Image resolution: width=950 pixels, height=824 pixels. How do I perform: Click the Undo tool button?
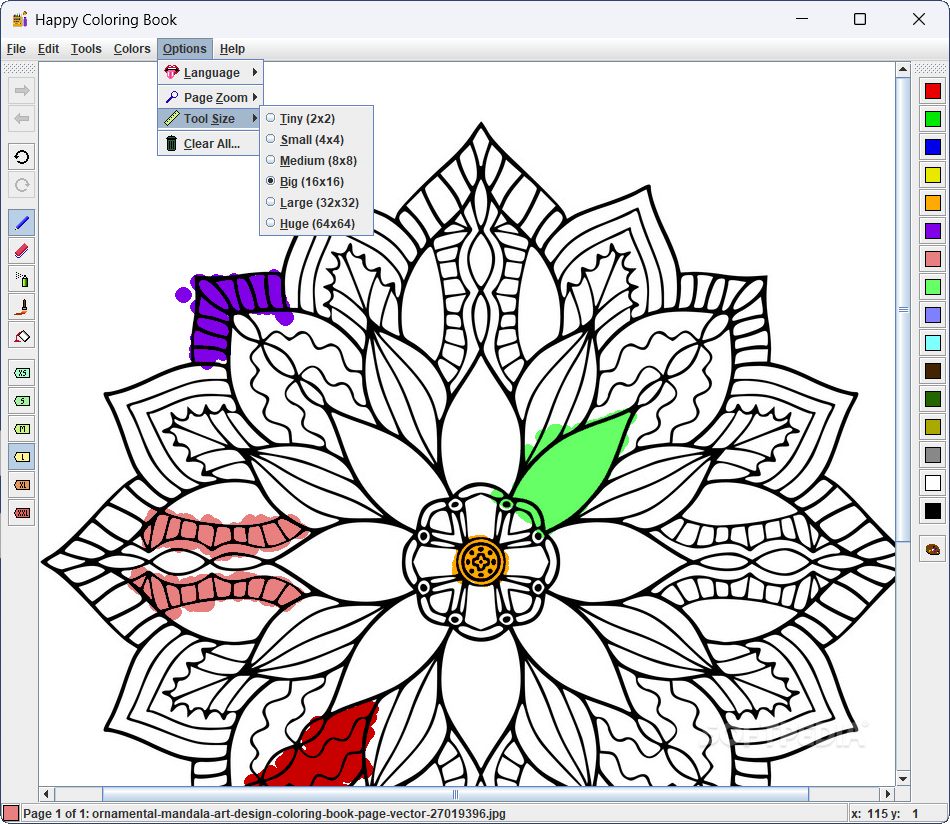coord(22,158)
